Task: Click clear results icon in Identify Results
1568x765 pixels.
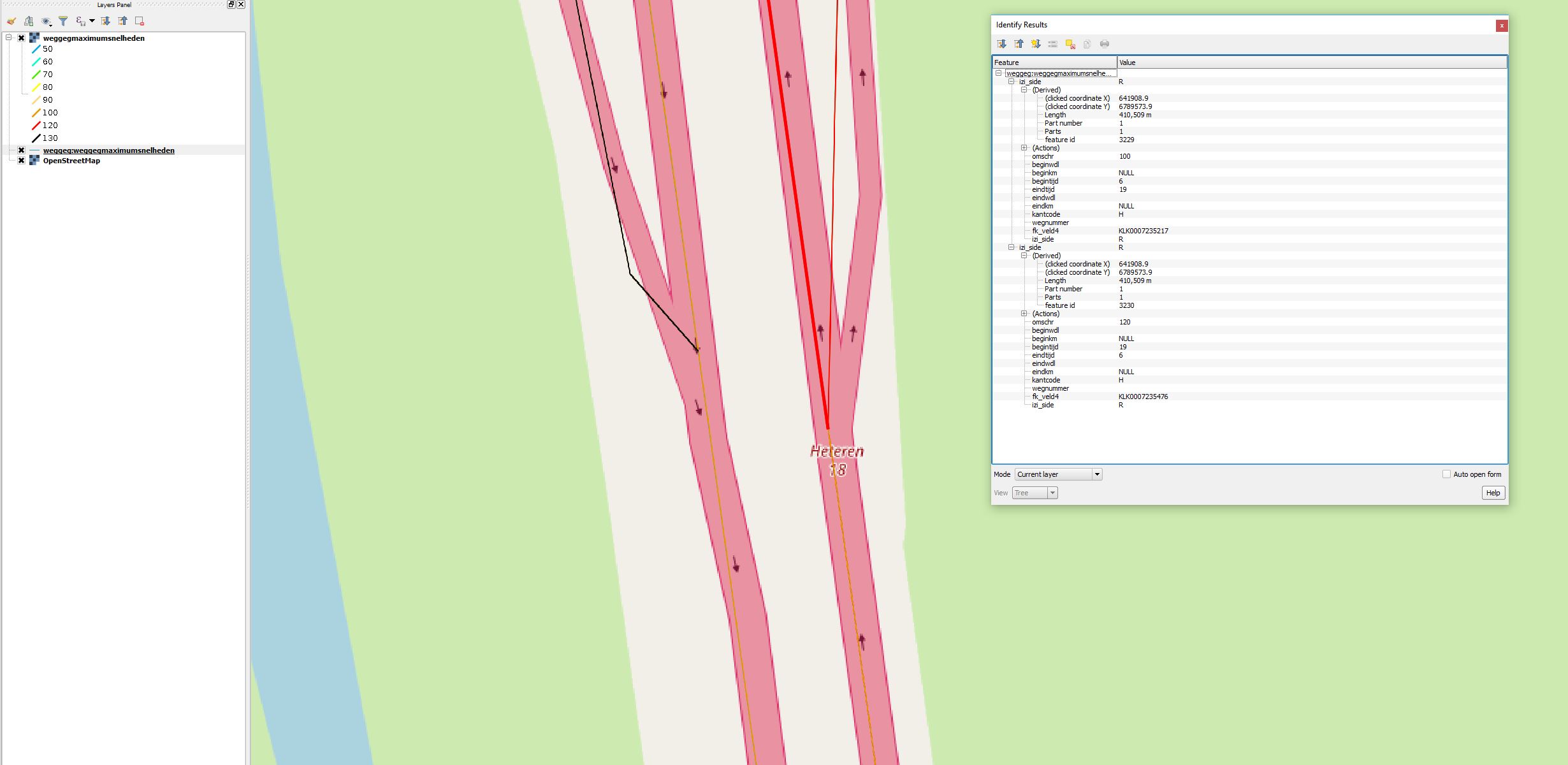Action: point(1070,44)
